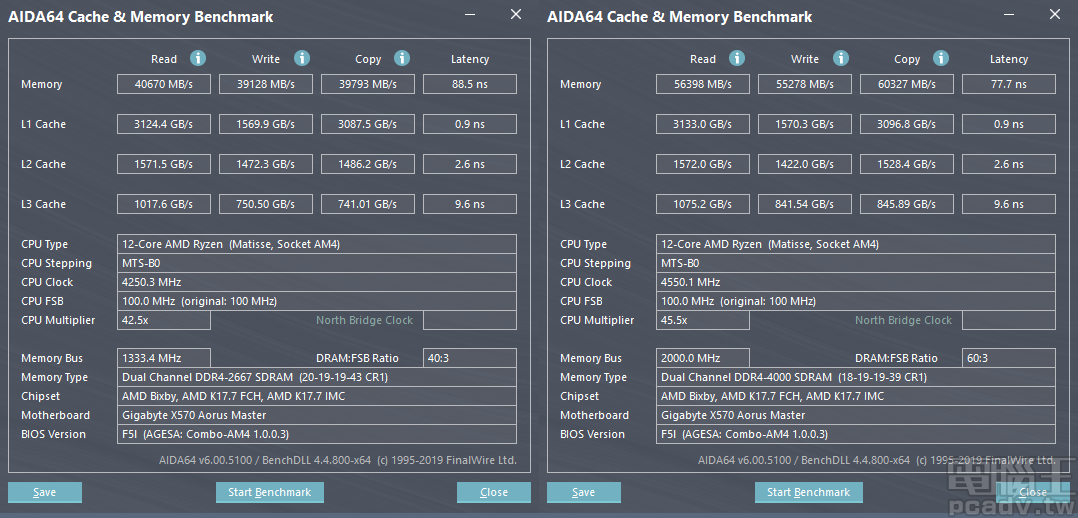Click L1 Cache Copy 3096.8 GB/s

tap(907, 125)
